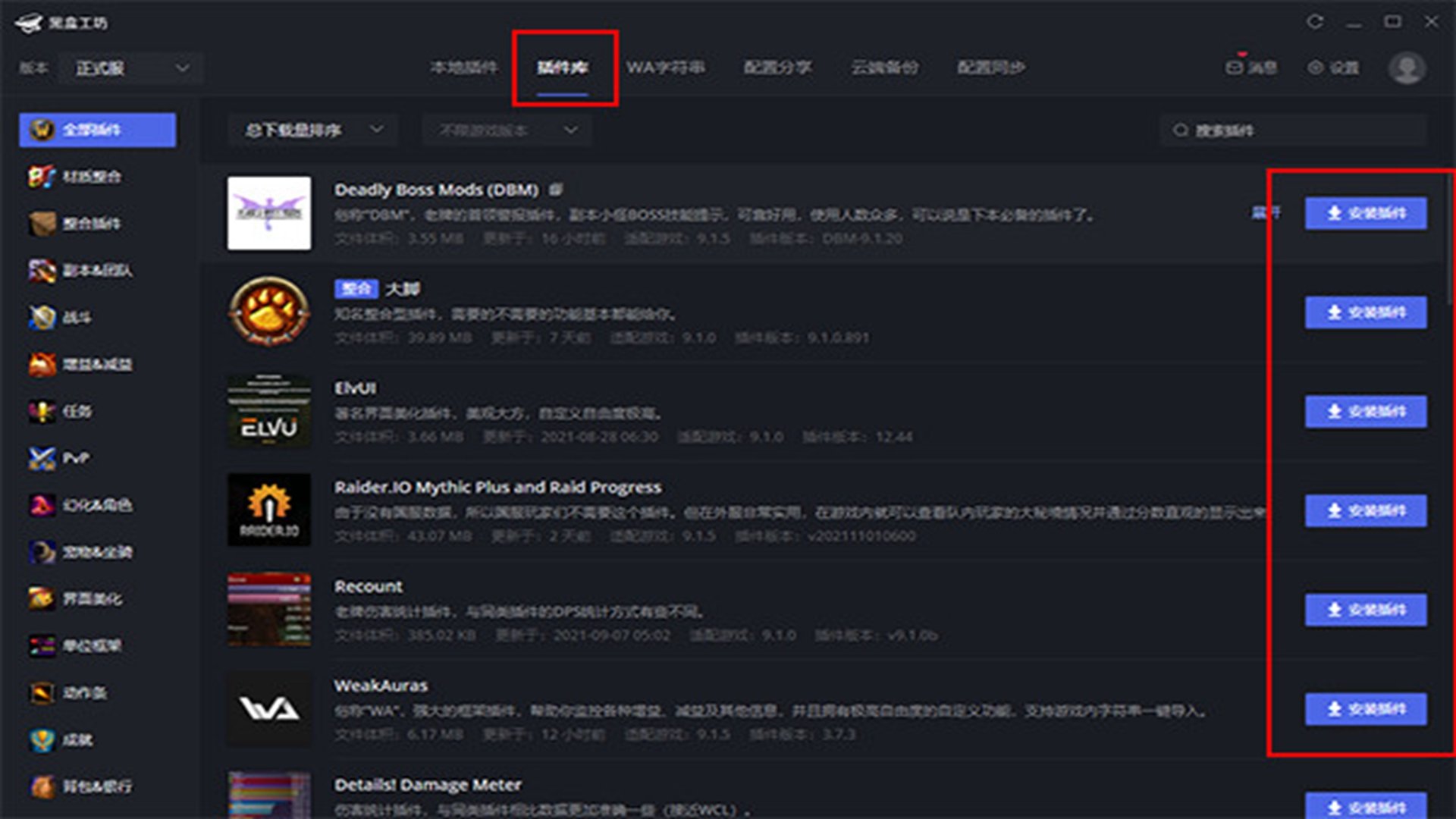This screenshot has width=1456, height=819.
Task: Choose the 任务 quest category icon
Action: pos(42,411)
